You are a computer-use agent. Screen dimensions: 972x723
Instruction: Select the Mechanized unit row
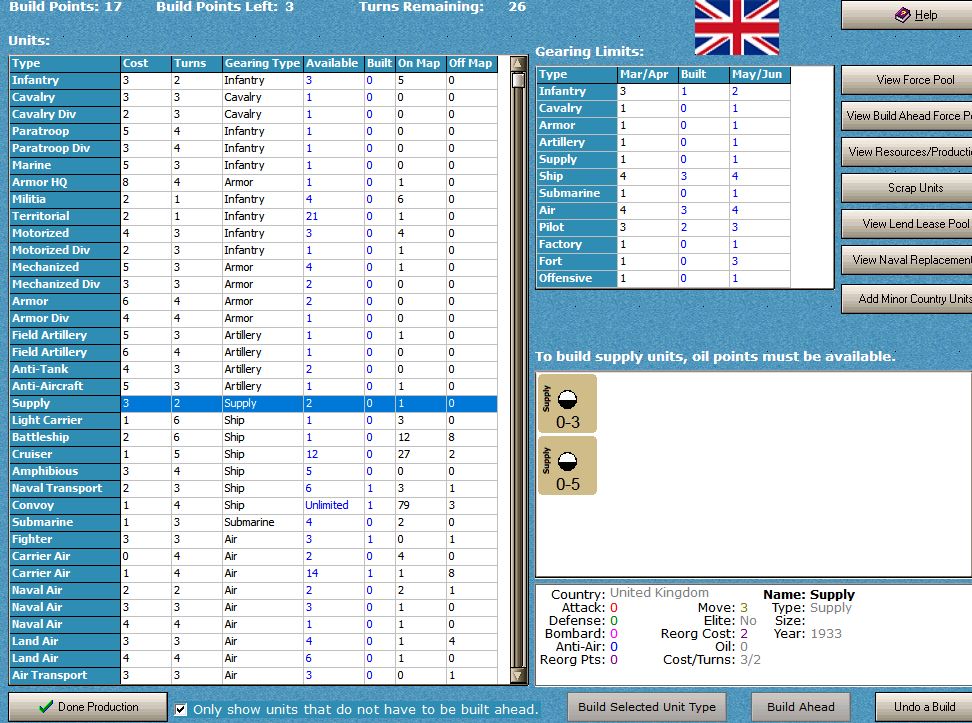tap(253, 267)
